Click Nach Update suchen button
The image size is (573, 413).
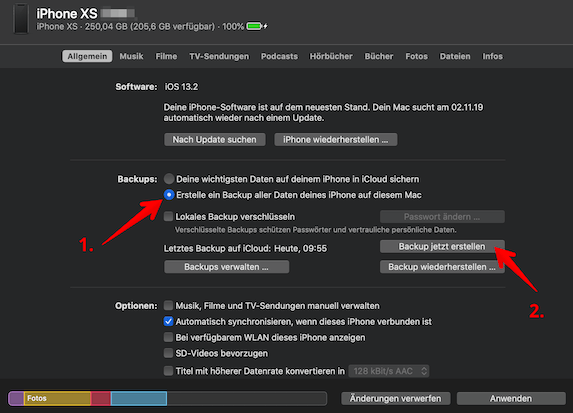click(215, 140)
